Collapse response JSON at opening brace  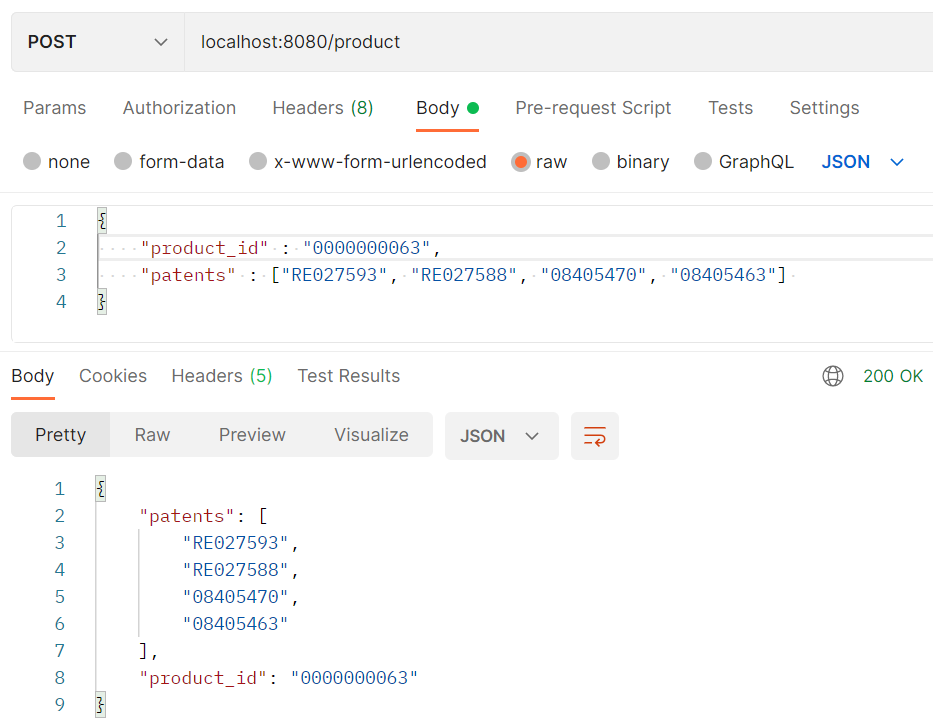point(101,488)
